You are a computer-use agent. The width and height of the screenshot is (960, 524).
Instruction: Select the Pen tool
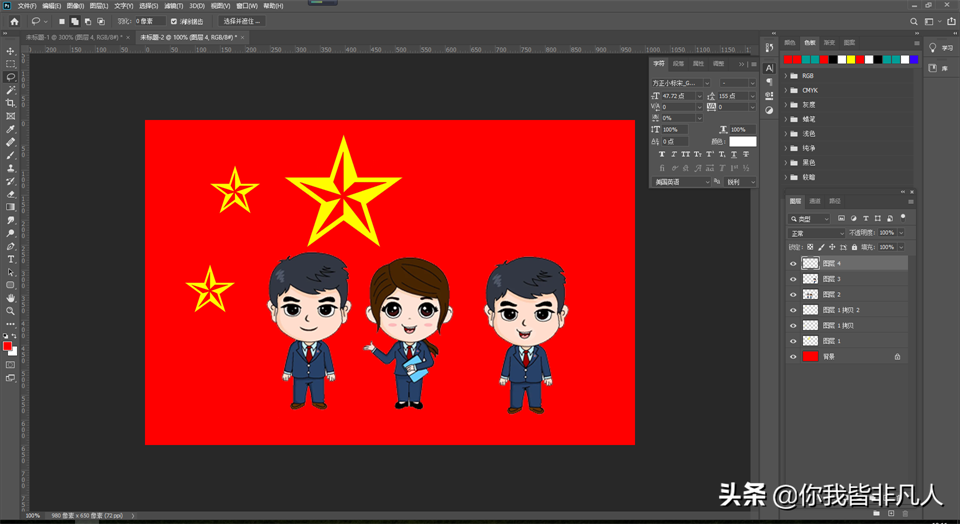pos(10,246)
